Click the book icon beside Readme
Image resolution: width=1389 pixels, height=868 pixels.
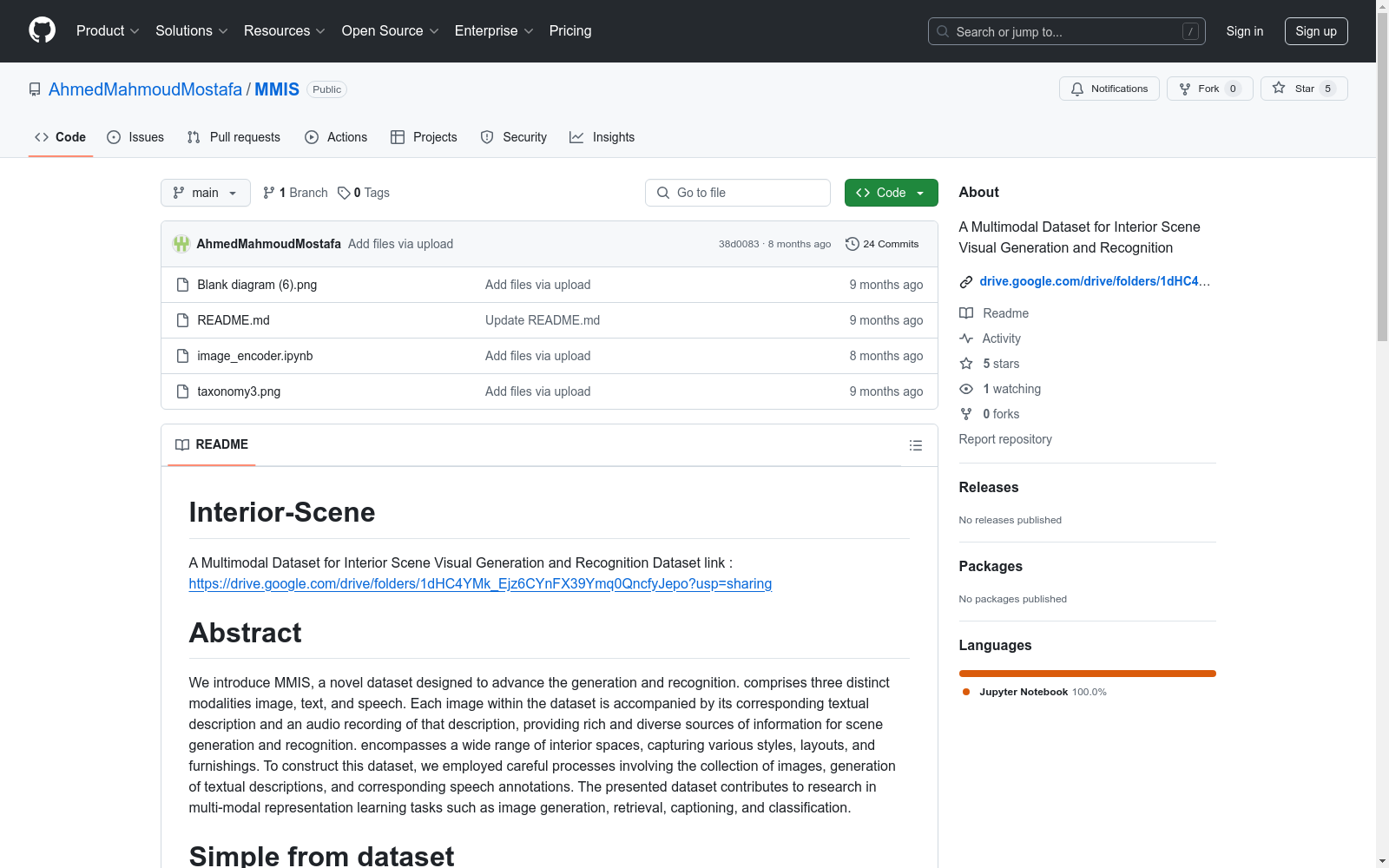click(x=966, y=313)
